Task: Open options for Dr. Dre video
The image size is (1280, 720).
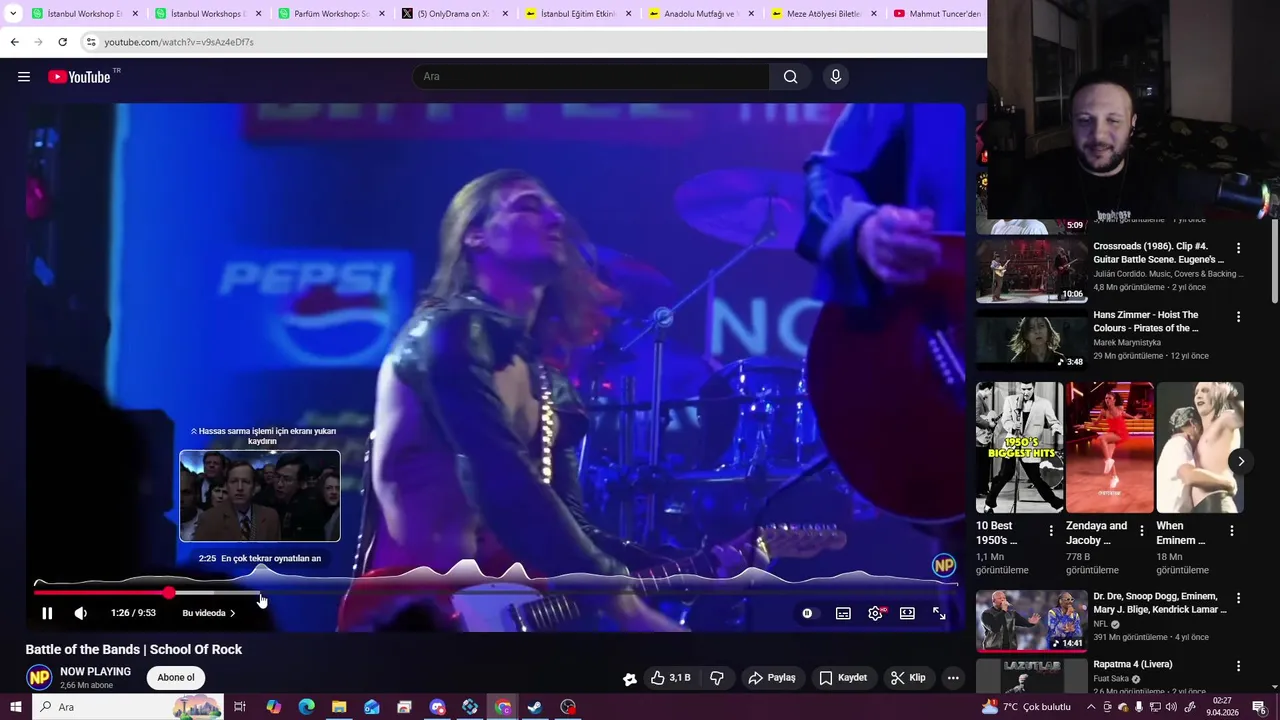Action: 1238,598
